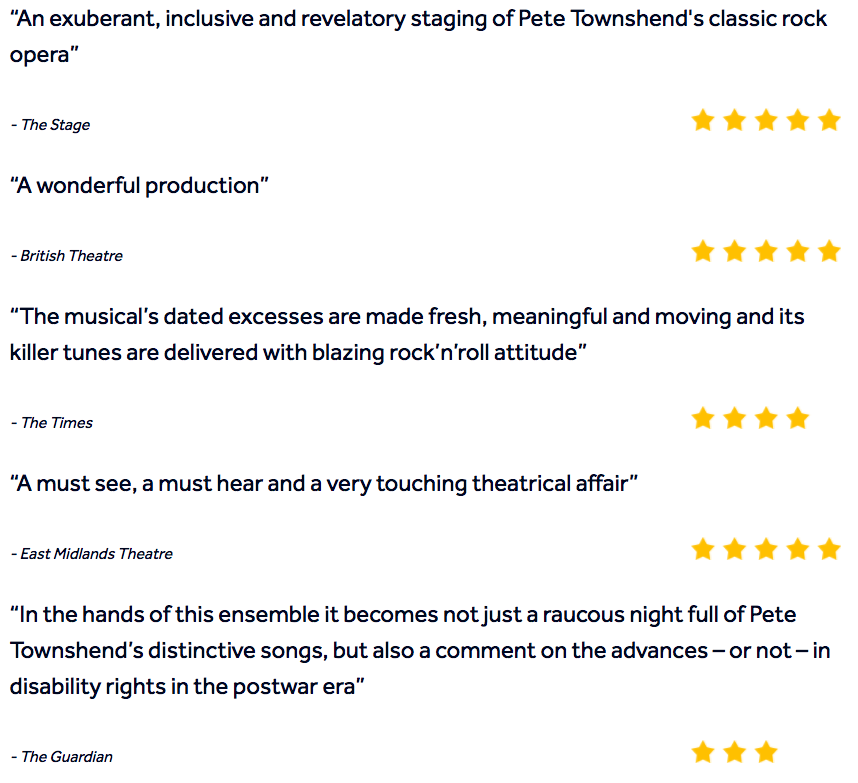
Task: Click the East Midlands Theatre source attribution
Action: (x=92, y=554)
